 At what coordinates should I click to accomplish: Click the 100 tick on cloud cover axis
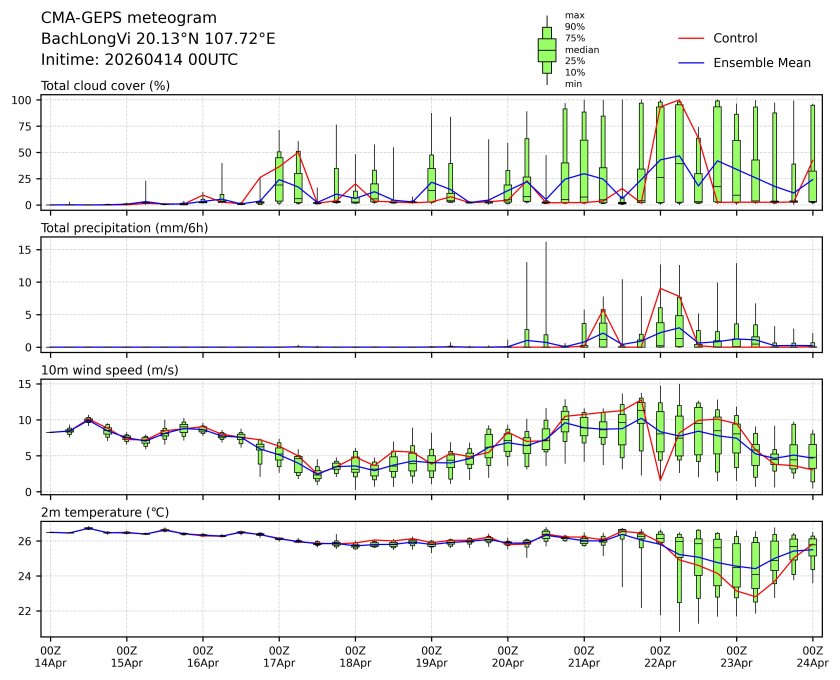pyautogui.click(x=24, y=100)
